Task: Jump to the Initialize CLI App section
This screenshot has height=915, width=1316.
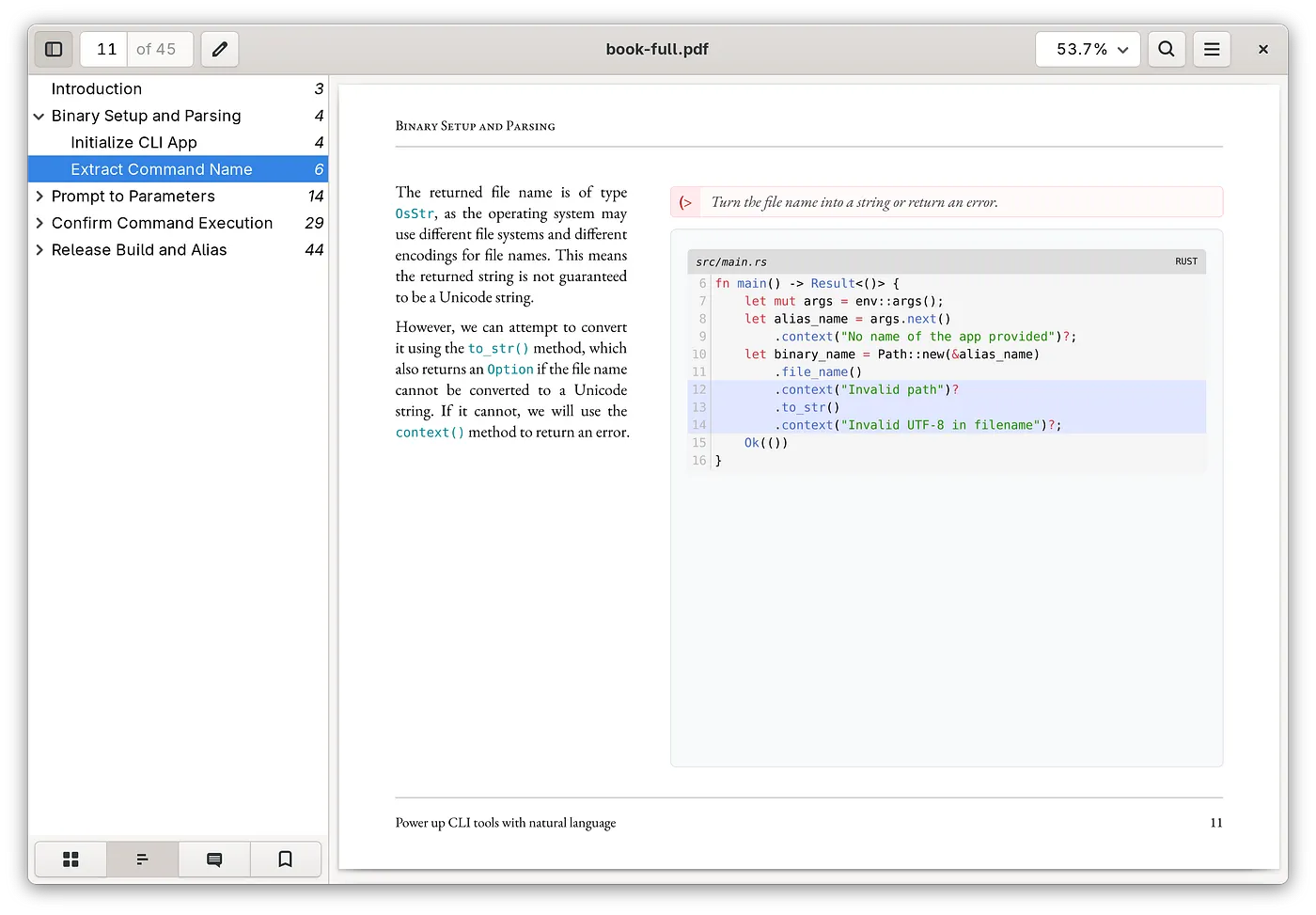Action: [133, 142]
